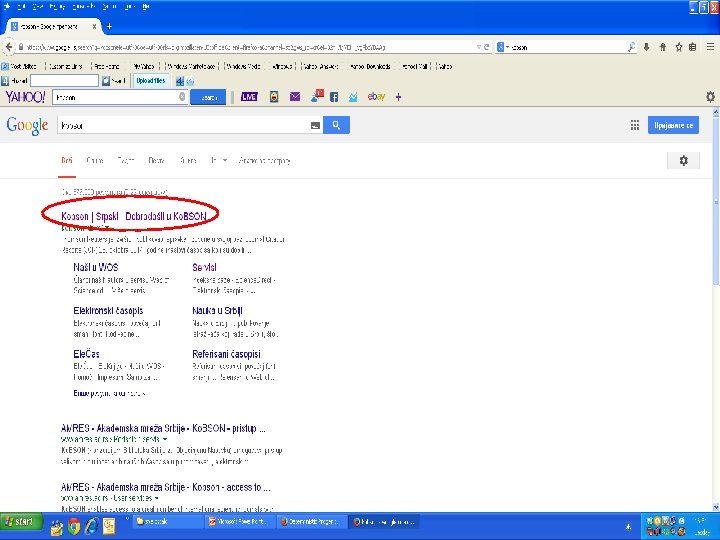Open the eBay icon in Yahoo toolbar

376,96
